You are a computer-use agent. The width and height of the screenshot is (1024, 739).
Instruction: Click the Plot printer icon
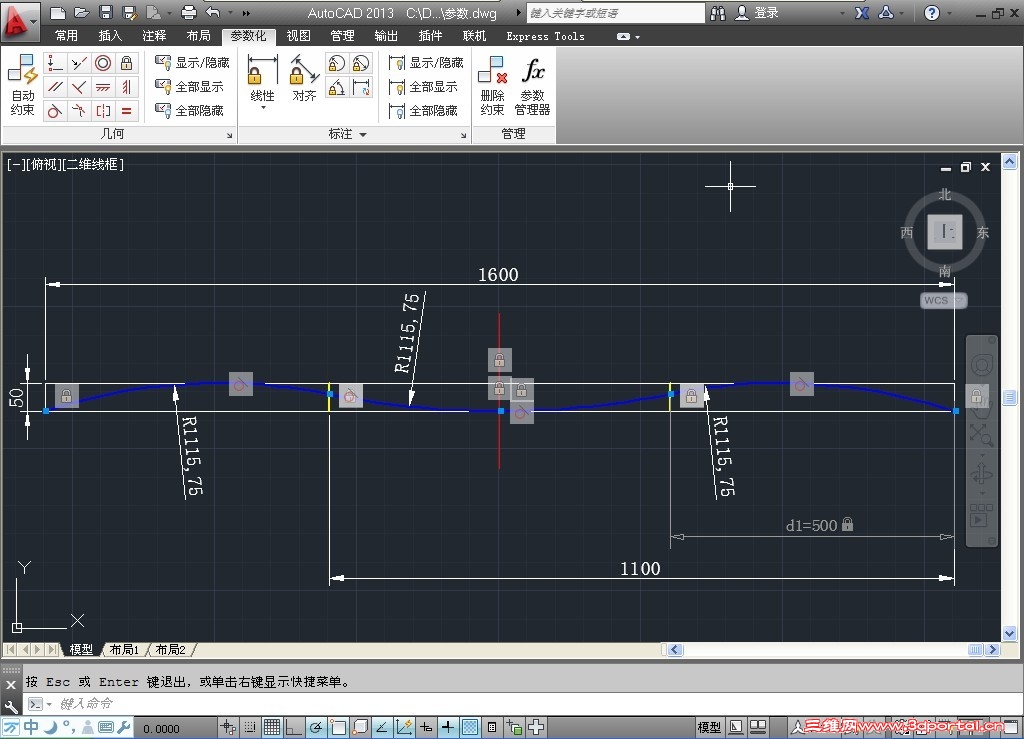189,12
